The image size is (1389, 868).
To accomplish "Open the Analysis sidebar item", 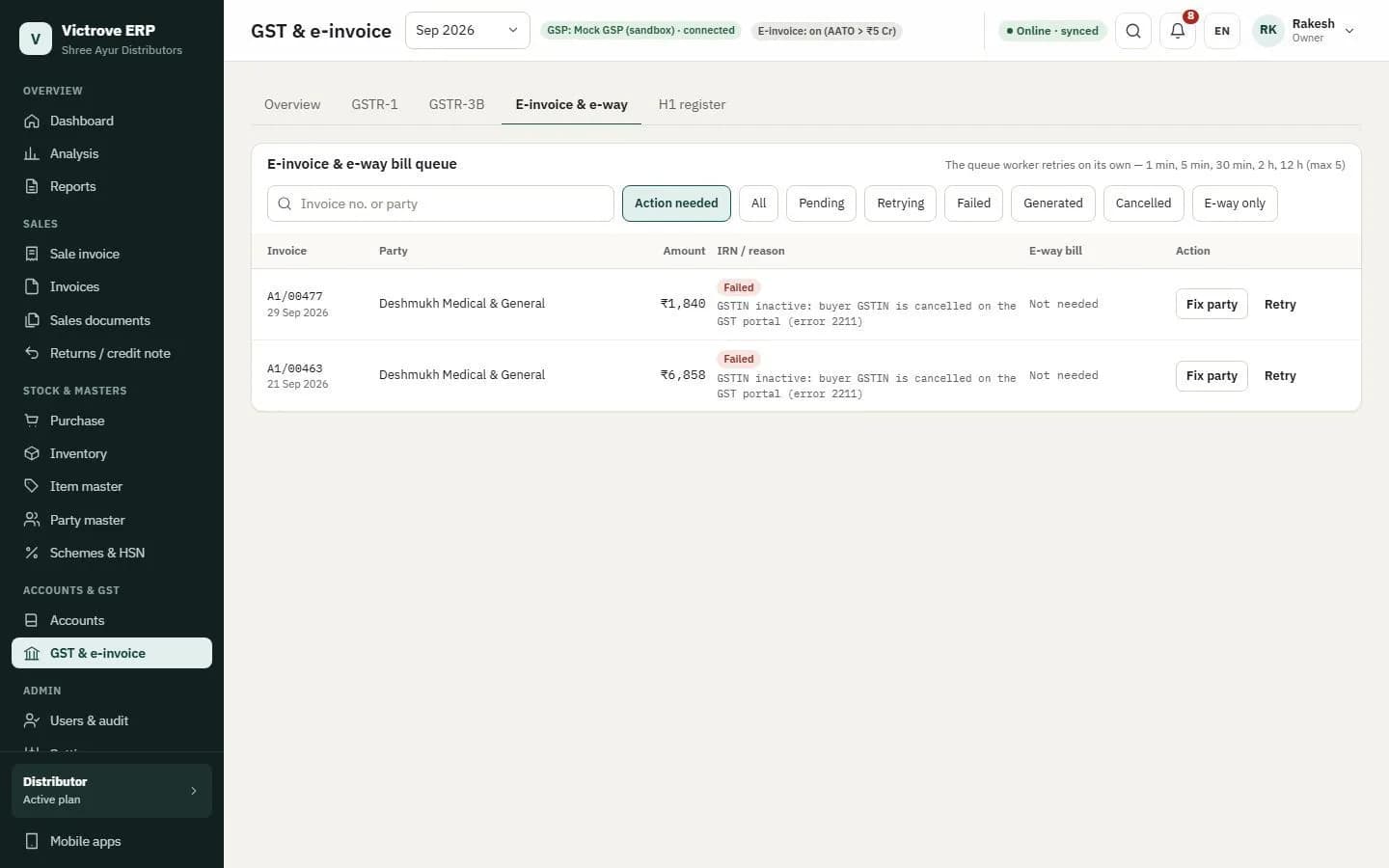I will pyautogui.click(x=112, y=153).
